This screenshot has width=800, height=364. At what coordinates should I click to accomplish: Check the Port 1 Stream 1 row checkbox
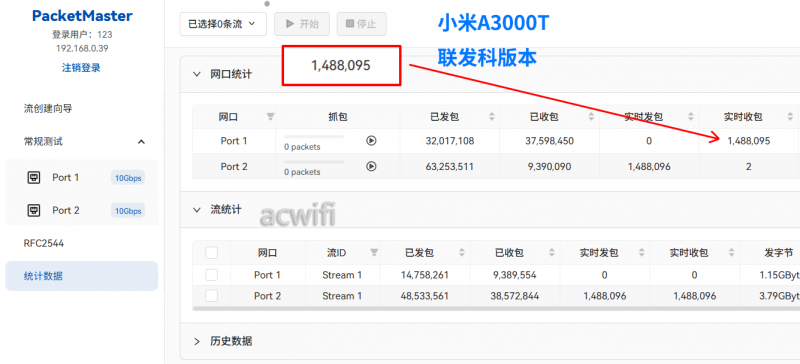[211, 275]
